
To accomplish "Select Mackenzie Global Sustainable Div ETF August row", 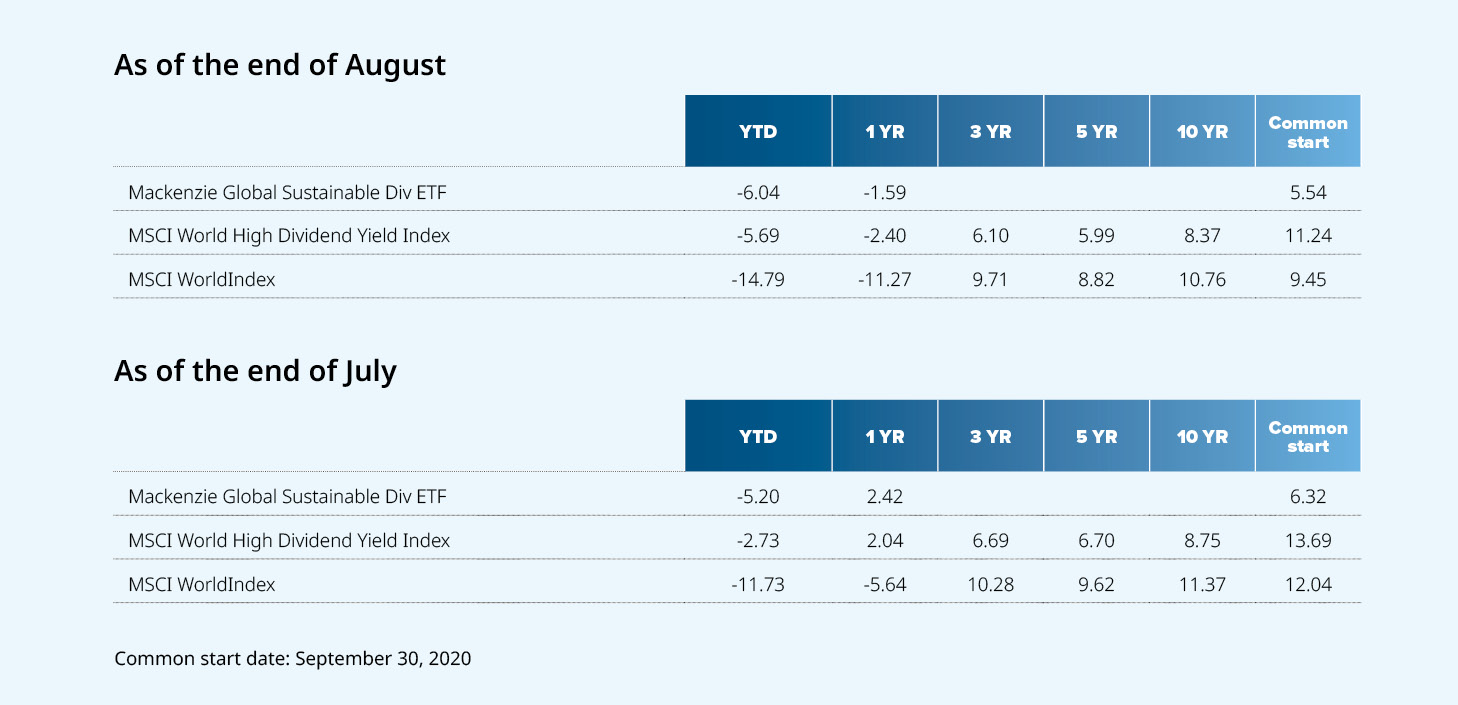I will 737,192.
